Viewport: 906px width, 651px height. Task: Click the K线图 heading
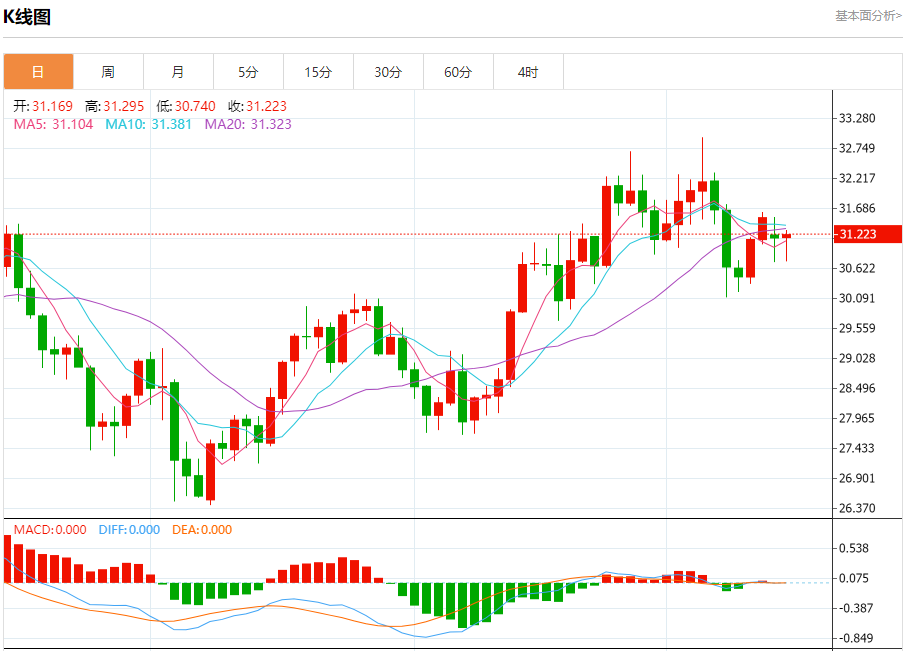(27, 17)
